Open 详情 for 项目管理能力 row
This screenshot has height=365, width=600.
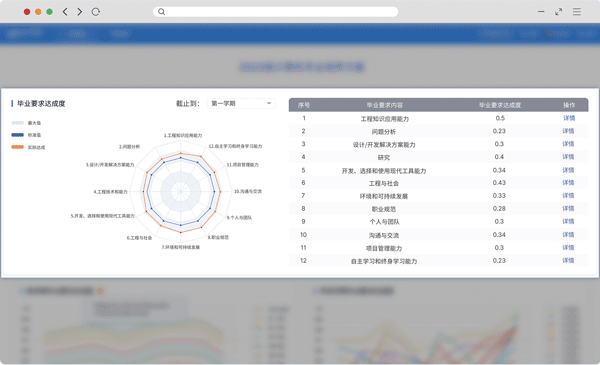pyautogui.click(x=569, y=248)
